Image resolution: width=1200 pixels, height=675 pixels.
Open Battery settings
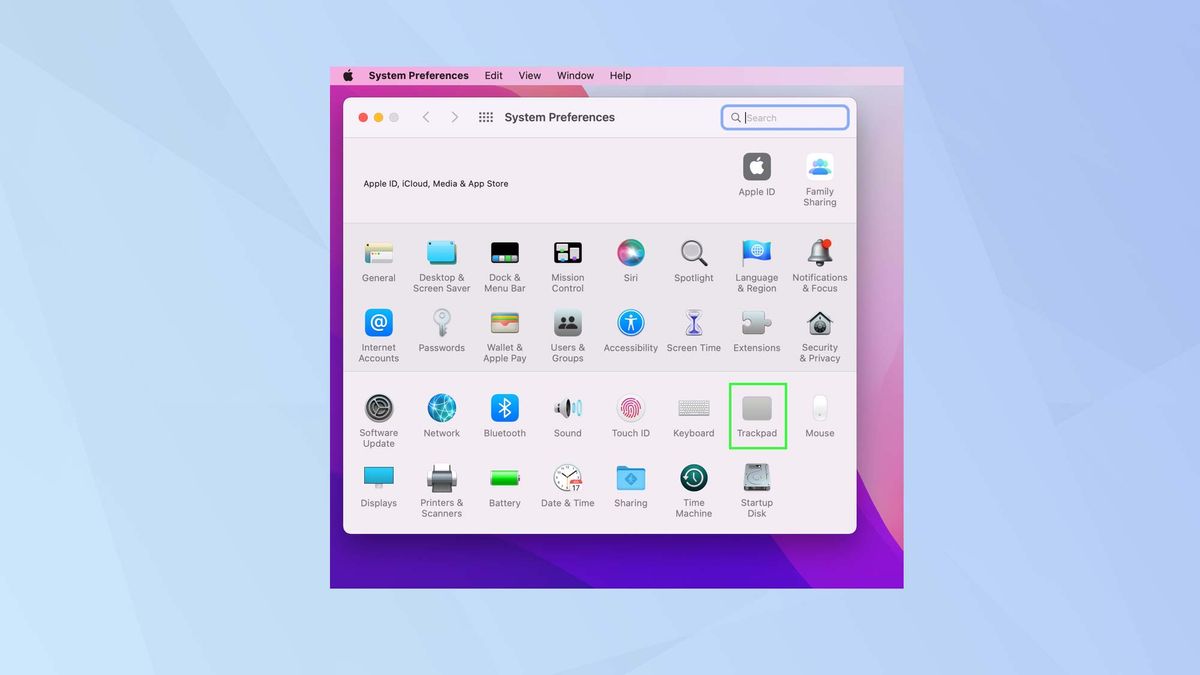[504, 480]
